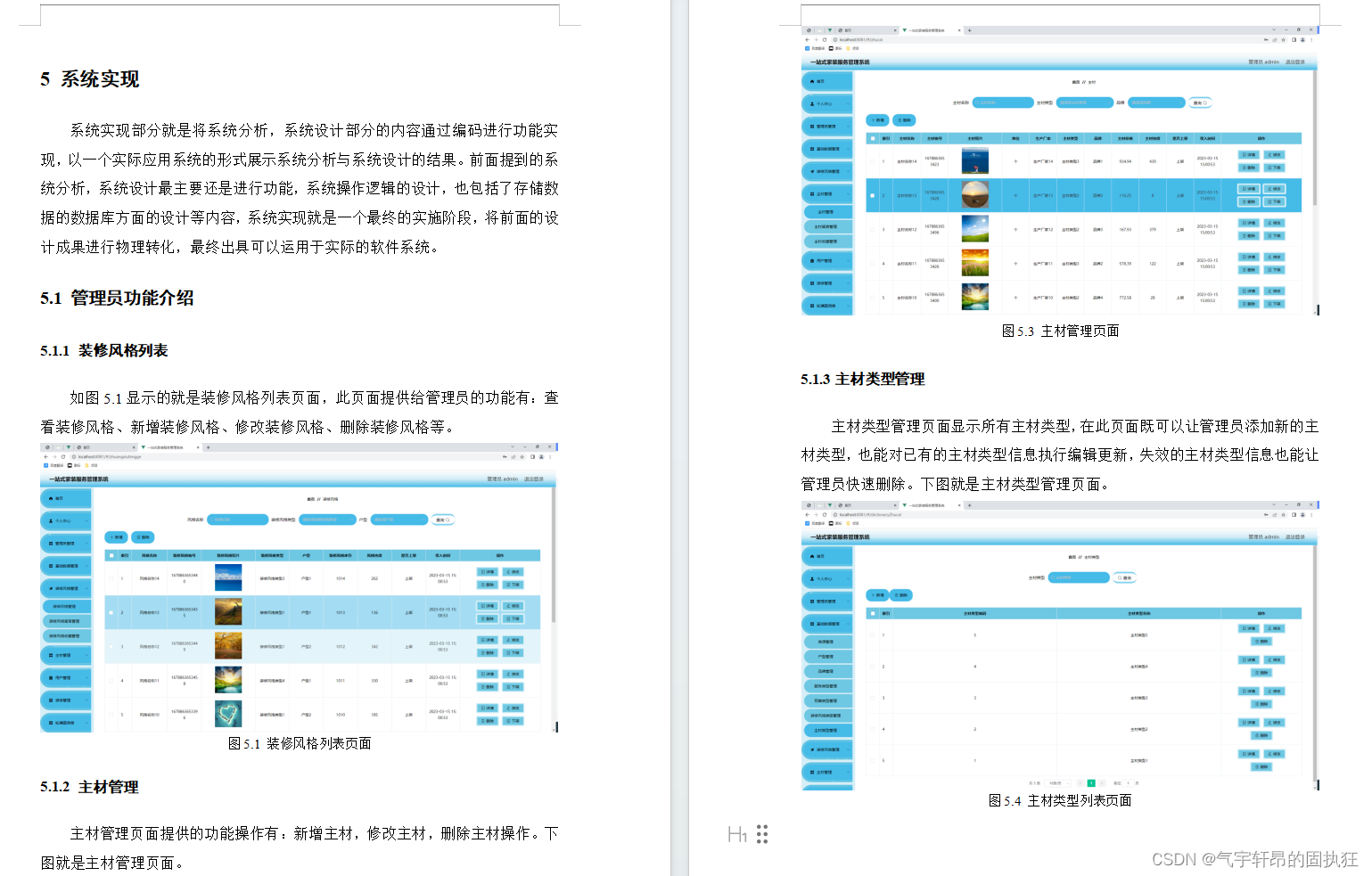This screenshot has height=876, width=1372.
Task: Click heading '5.1.2 主材管理'
Action: (89, 788)
